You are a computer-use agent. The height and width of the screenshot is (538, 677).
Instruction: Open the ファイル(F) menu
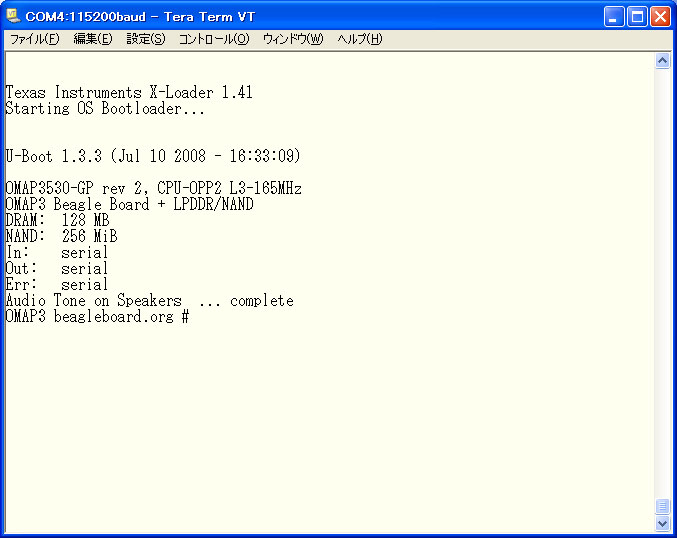tap(35, 39)
